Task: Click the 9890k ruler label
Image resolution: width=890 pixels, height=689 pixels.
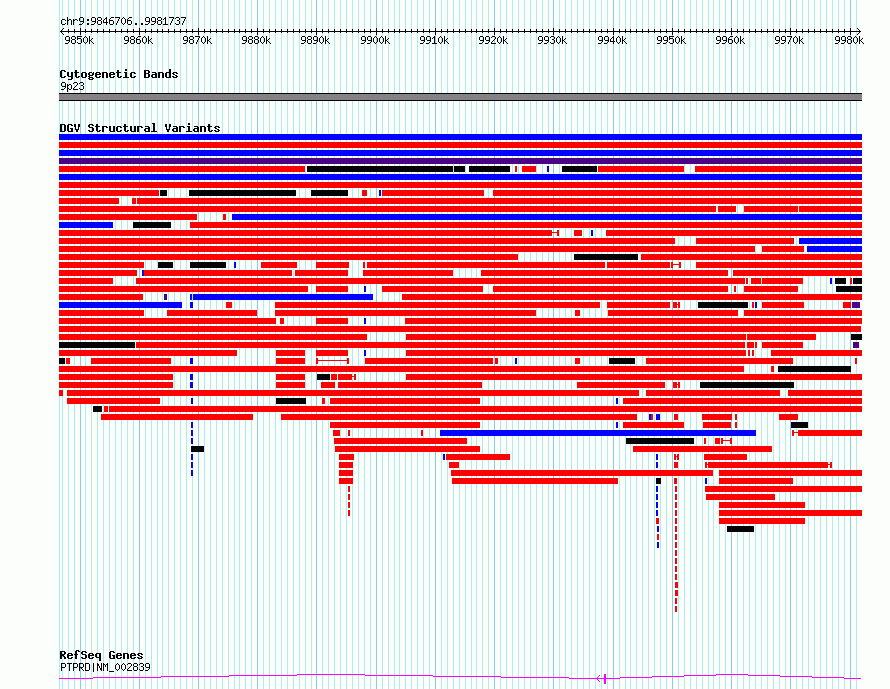Action: [315, 40]
